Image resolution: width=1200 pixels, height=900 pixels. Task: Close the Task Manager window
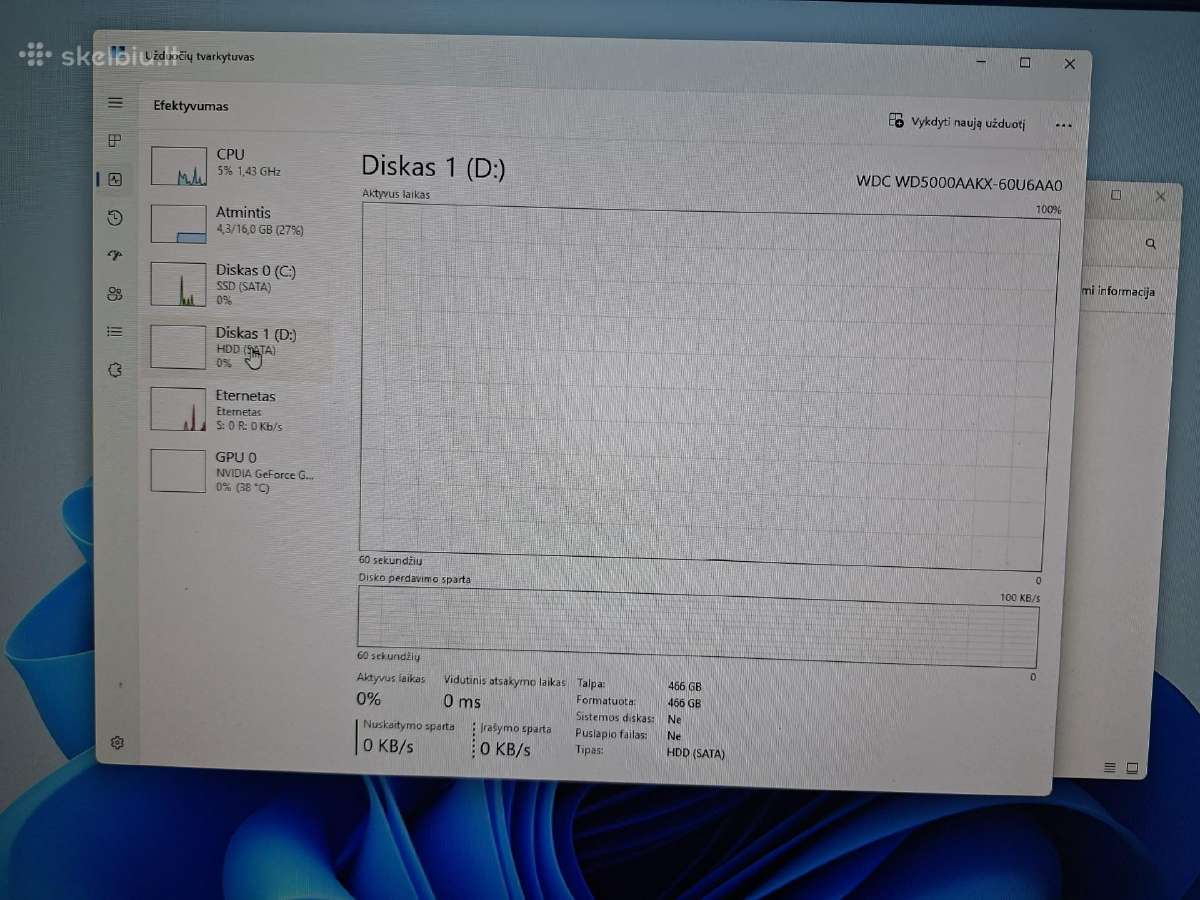1070,64
